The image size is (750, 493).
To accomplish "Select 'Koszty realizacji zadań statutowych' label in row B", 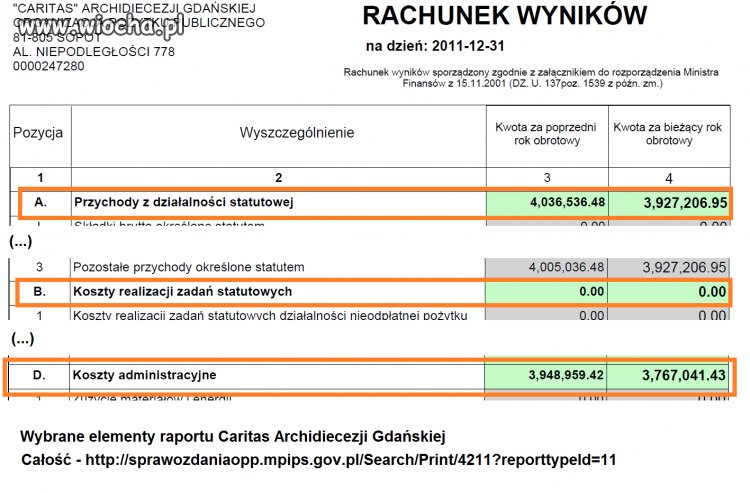I will point(182,292).
